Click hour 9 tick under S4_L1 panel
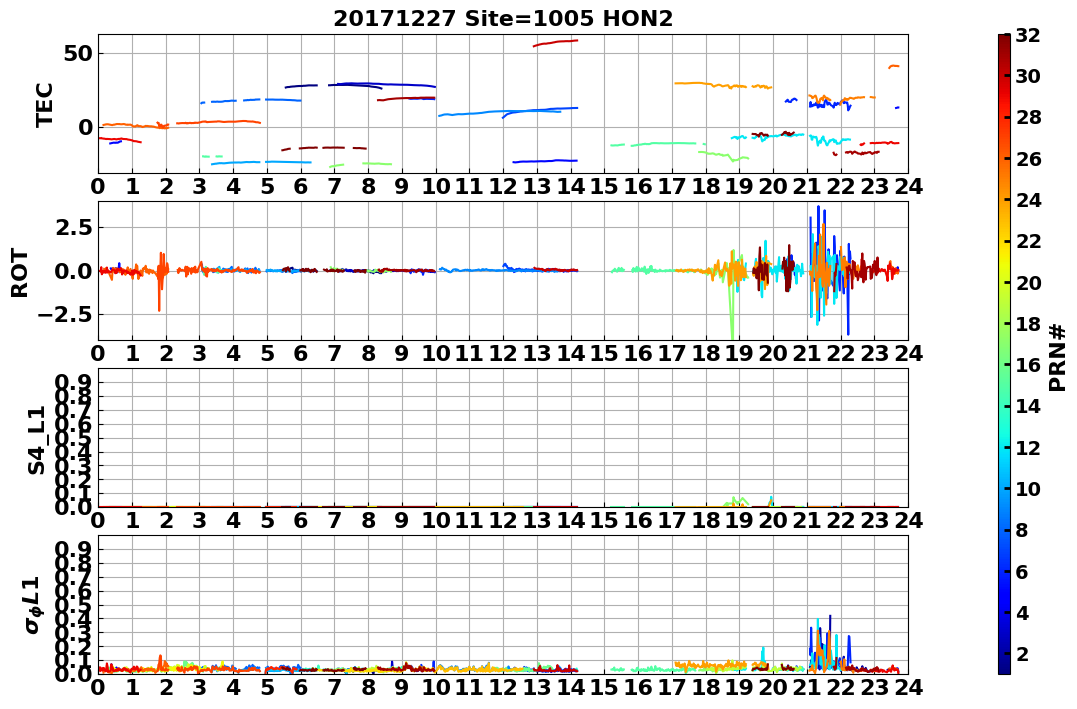 click(402, 520)
